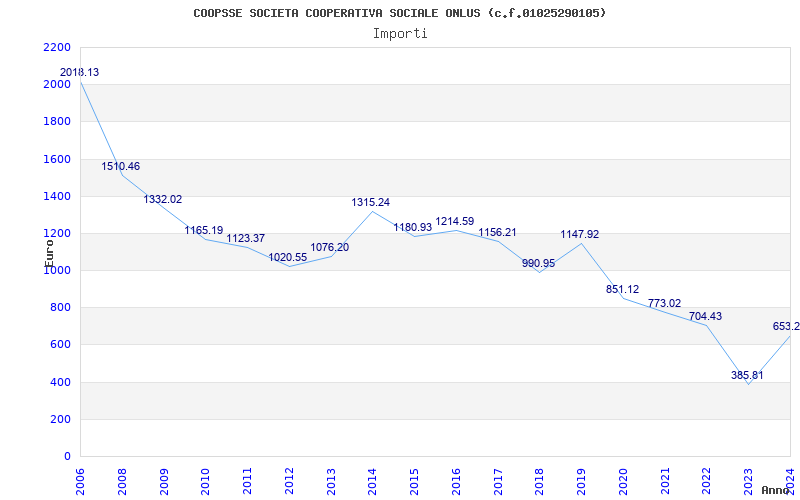800x500 pixels.
Task: Click the Euro y-axis title
Action: pyautogui.click(x=49, y=253)
